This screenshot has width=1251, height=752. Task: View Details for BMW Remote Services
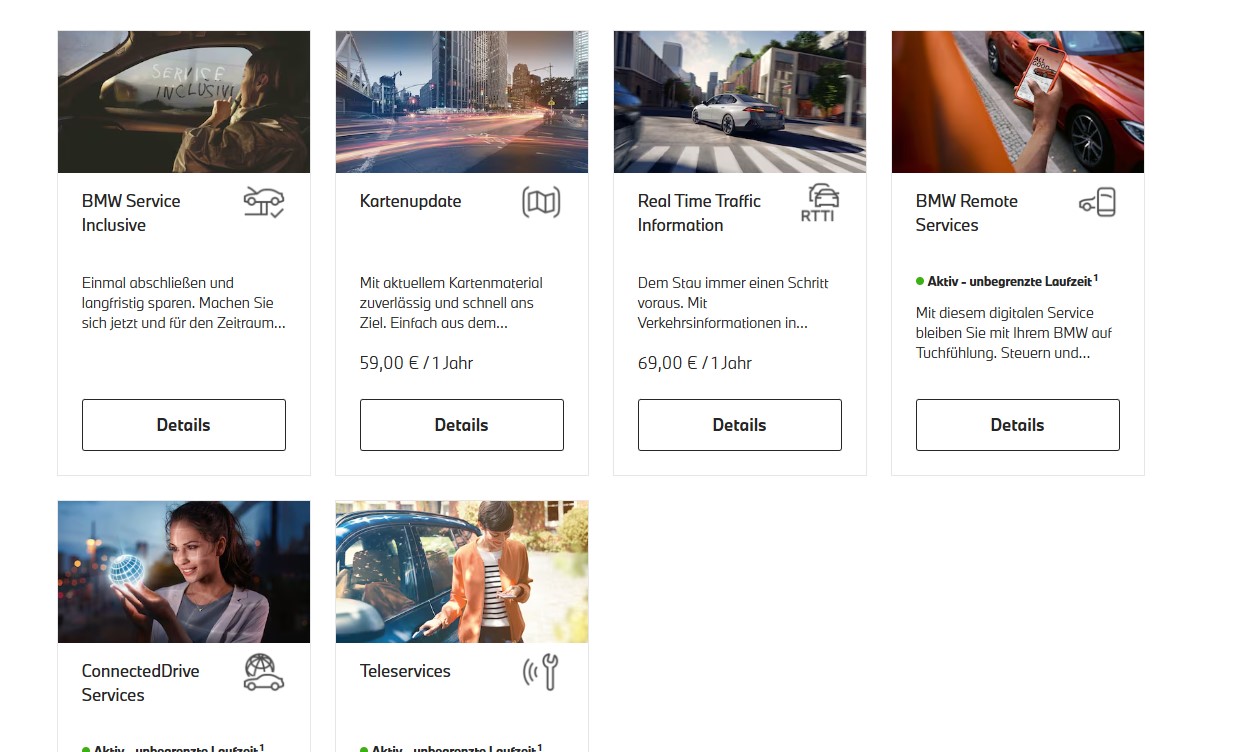pos(1017,425)
